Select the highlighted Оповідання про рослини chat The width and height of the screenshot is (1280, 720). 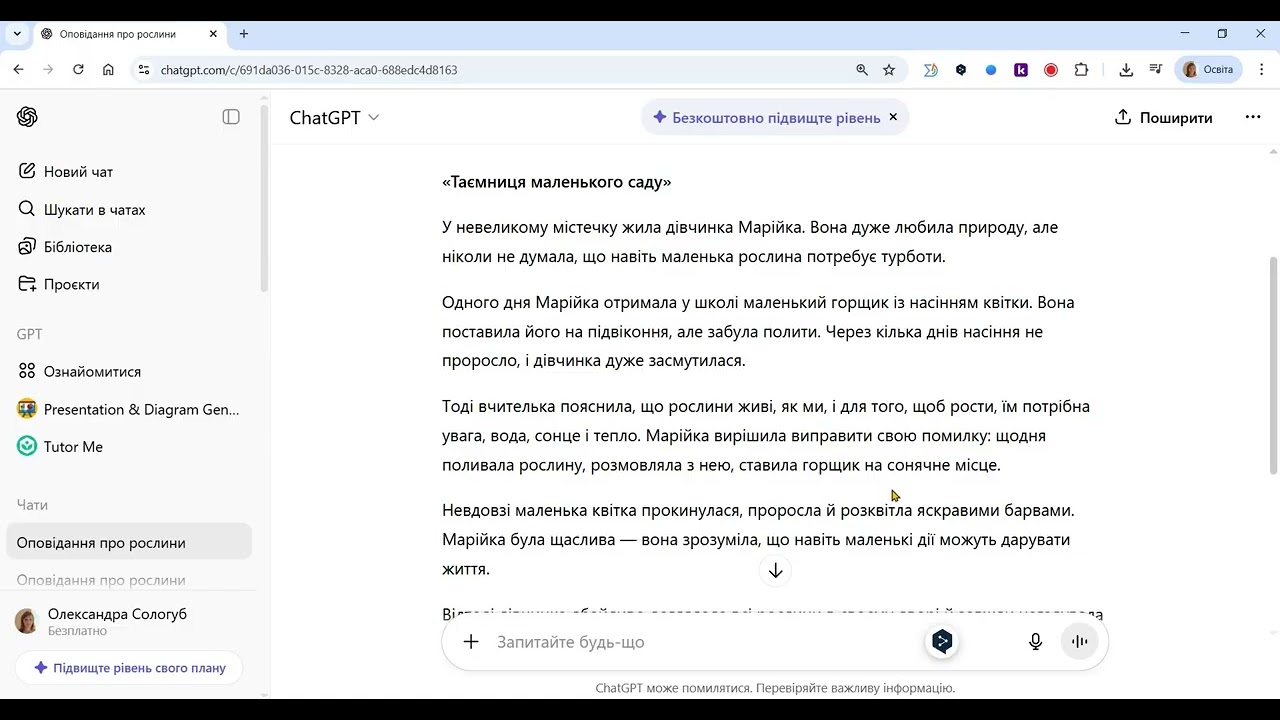(129, 543)
